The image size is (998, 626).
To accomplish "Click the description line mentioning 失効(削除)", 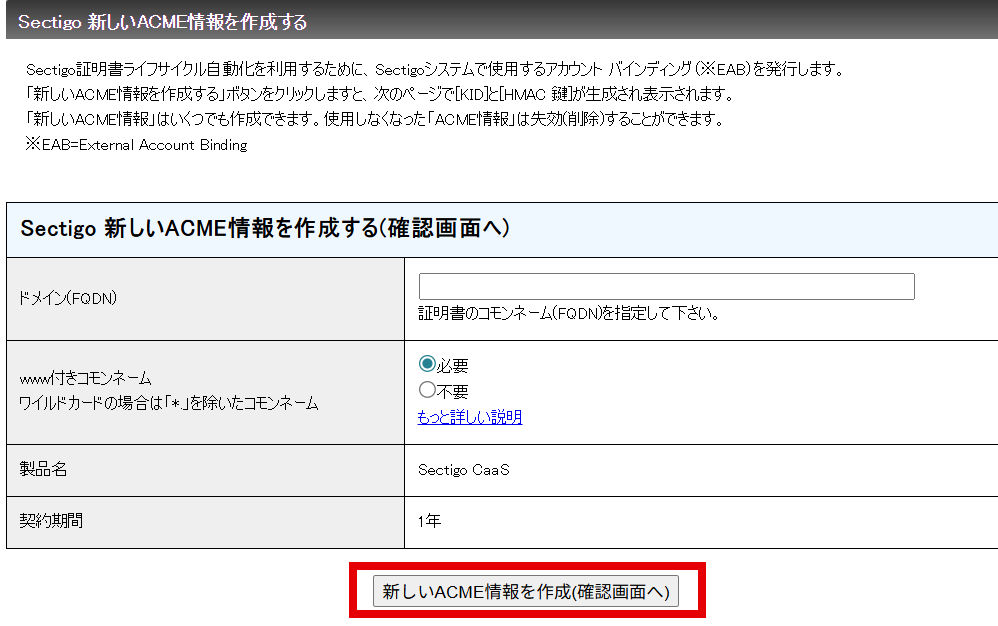I will click(x=373, y=119).
